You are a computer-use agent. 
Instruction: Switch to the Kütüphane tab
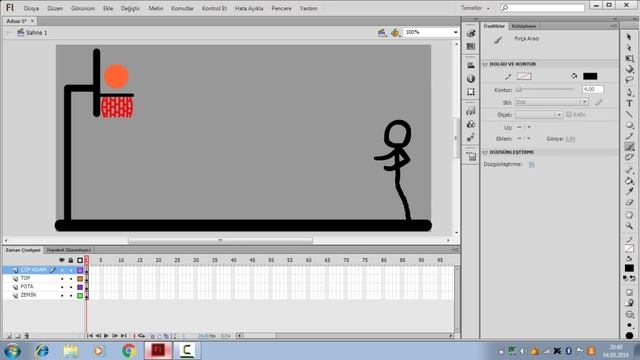pyautogui.click(x=524, y=26)
